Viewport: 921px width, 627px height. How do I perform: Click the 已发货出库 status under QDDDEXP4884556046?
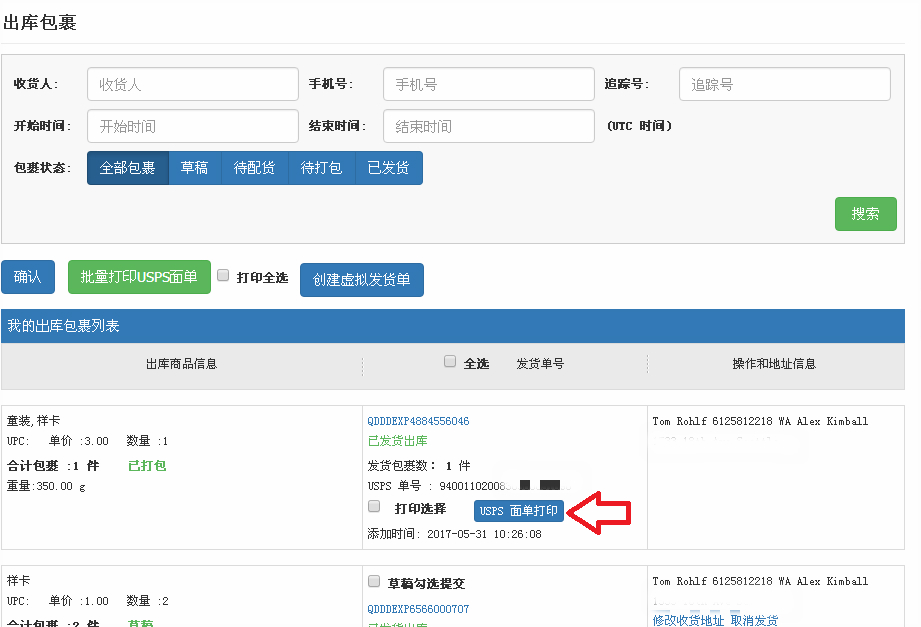click(398, 441)
